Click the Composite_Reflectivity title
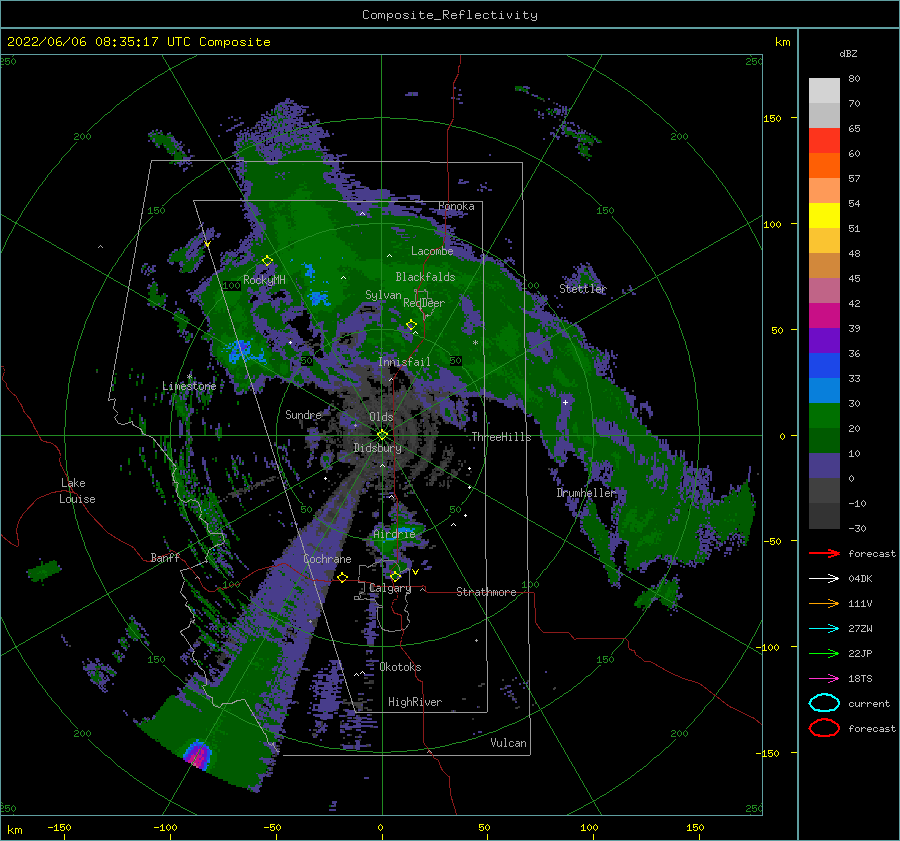Screen dimensions: 900x841 point(449,15)
